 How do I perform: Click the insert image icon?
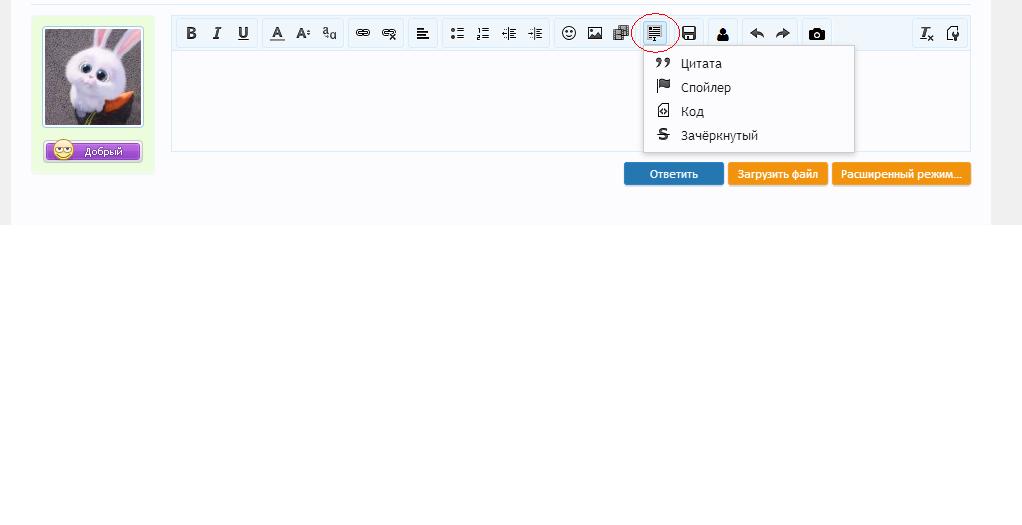coord(595,33)
